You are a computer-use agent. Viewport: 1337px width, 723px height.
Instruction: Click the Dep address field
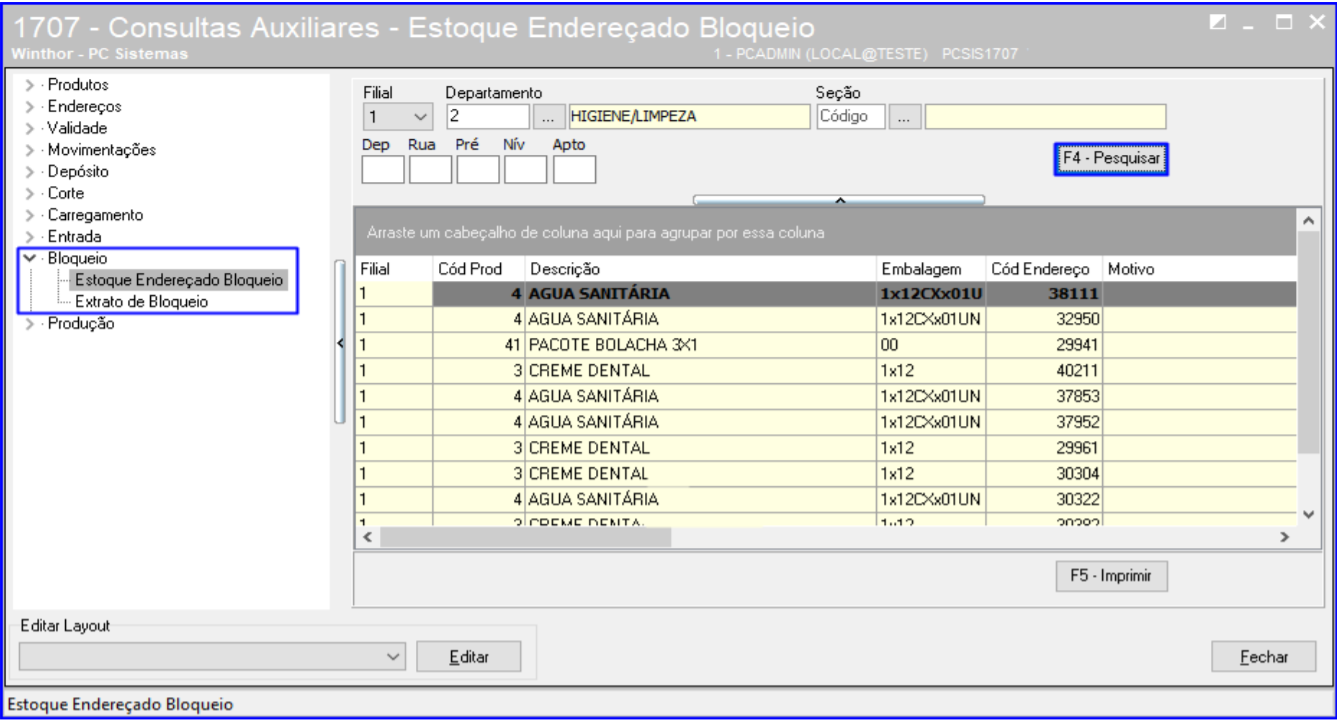pos(383,170)
